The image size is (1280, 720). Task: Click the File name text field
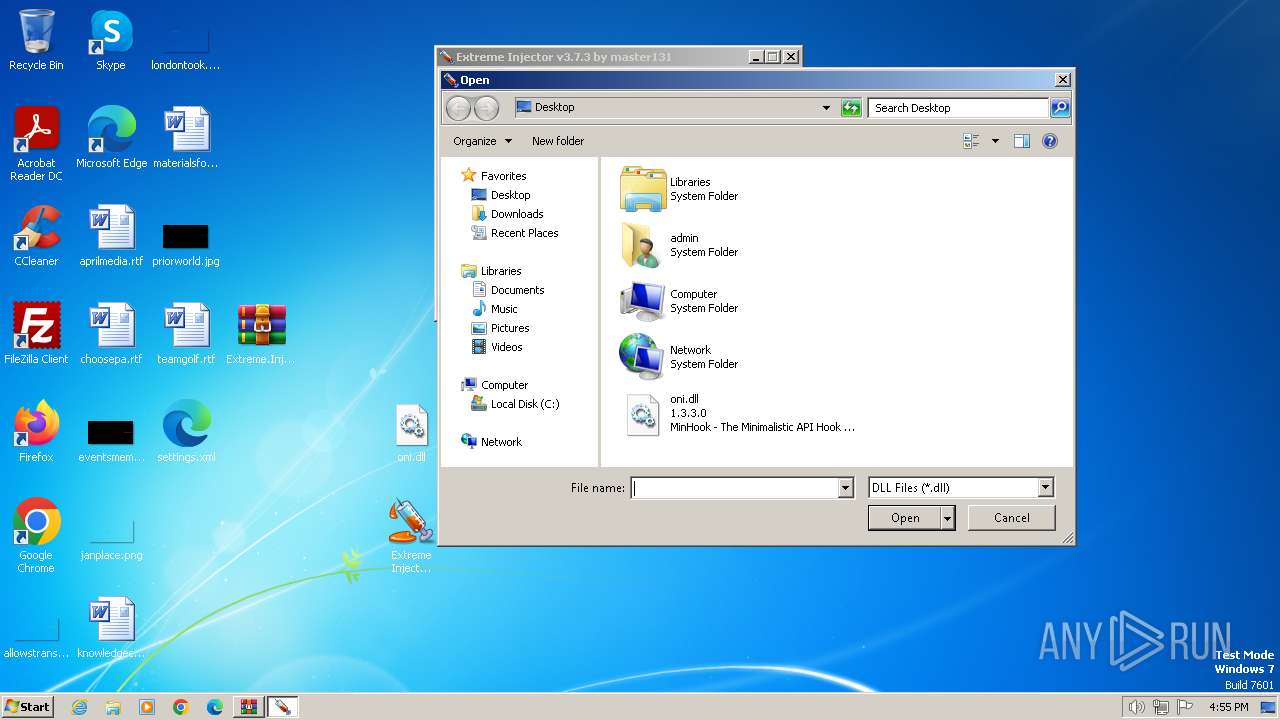click(735, 488)
